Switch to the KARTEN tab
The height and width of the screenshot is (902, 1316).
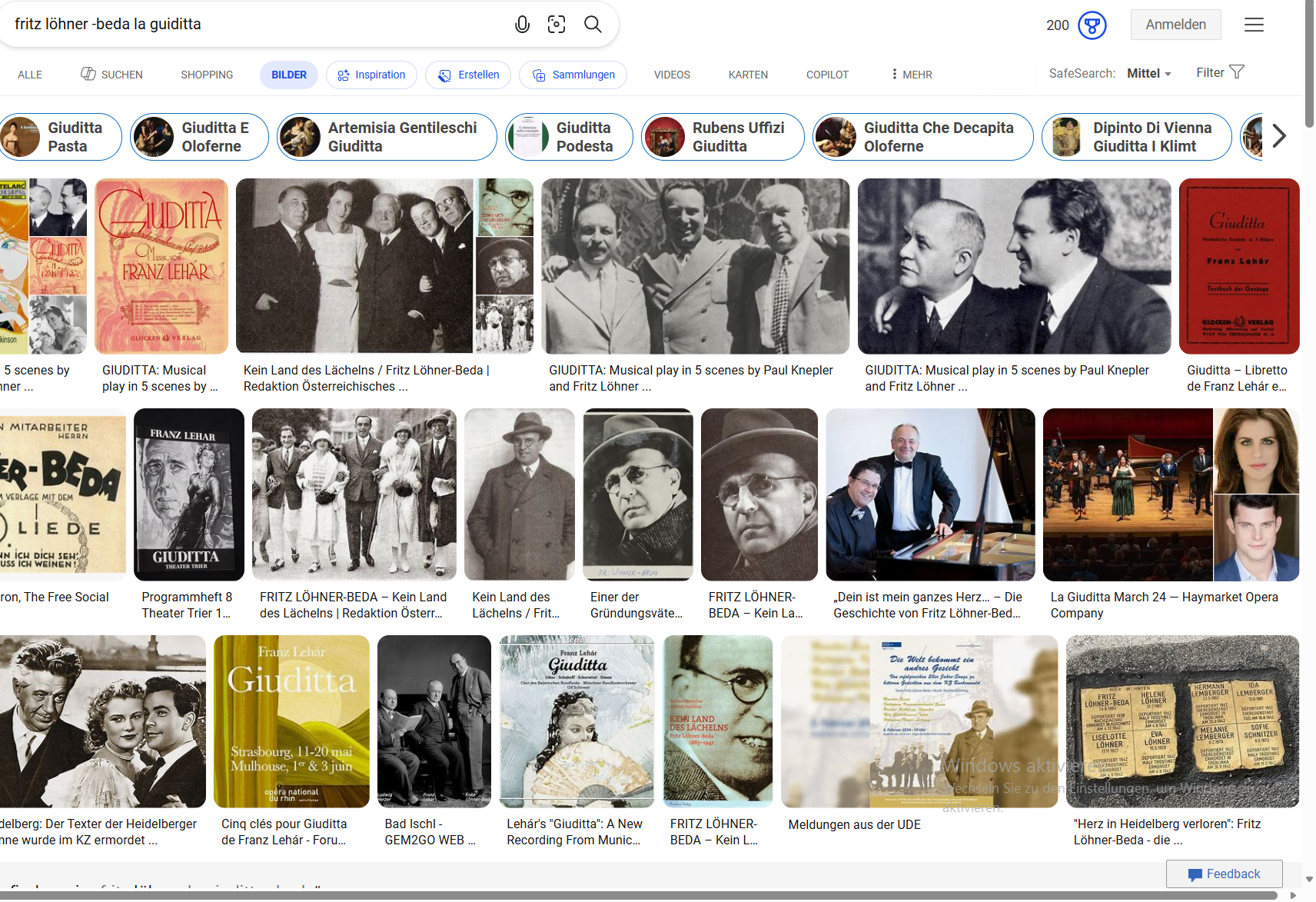click(x=748, y=75)
